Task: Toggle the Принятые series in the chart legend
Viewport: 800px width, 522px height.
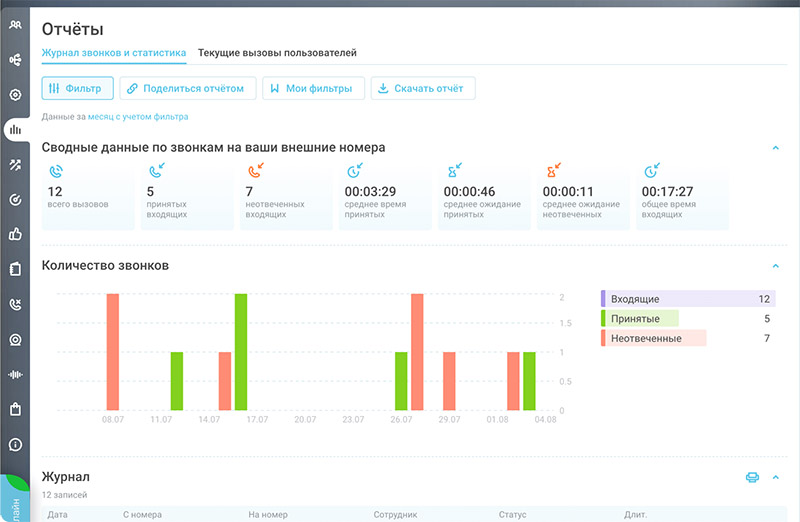Action: (x=635, y=318)
